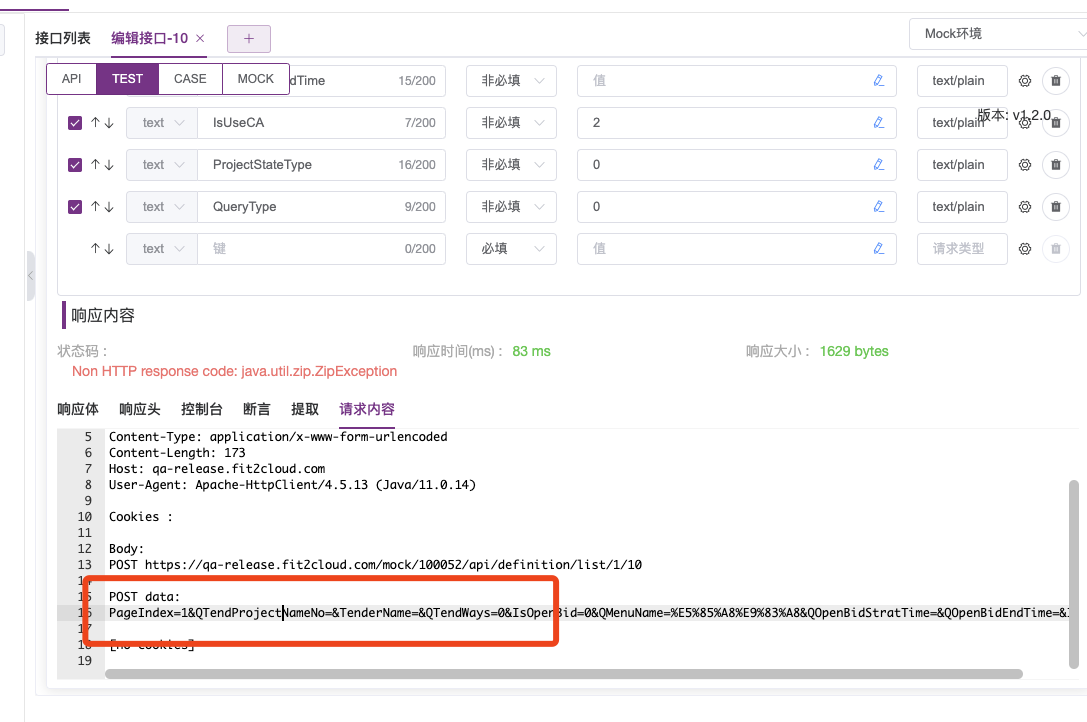Open settings gear for QueryType row
Image resolution: width=1087 pixels, height=722 pixels.
point(1024,207)
